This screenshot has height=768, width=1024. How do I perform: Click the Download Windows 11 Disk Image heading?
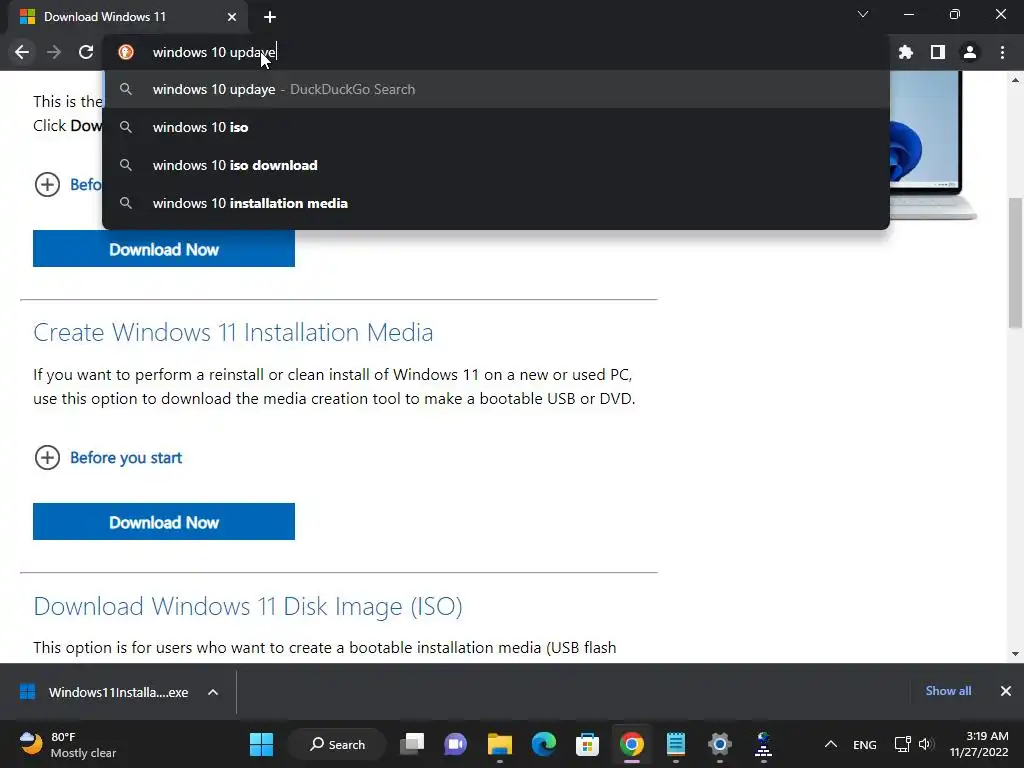[248, 606]
